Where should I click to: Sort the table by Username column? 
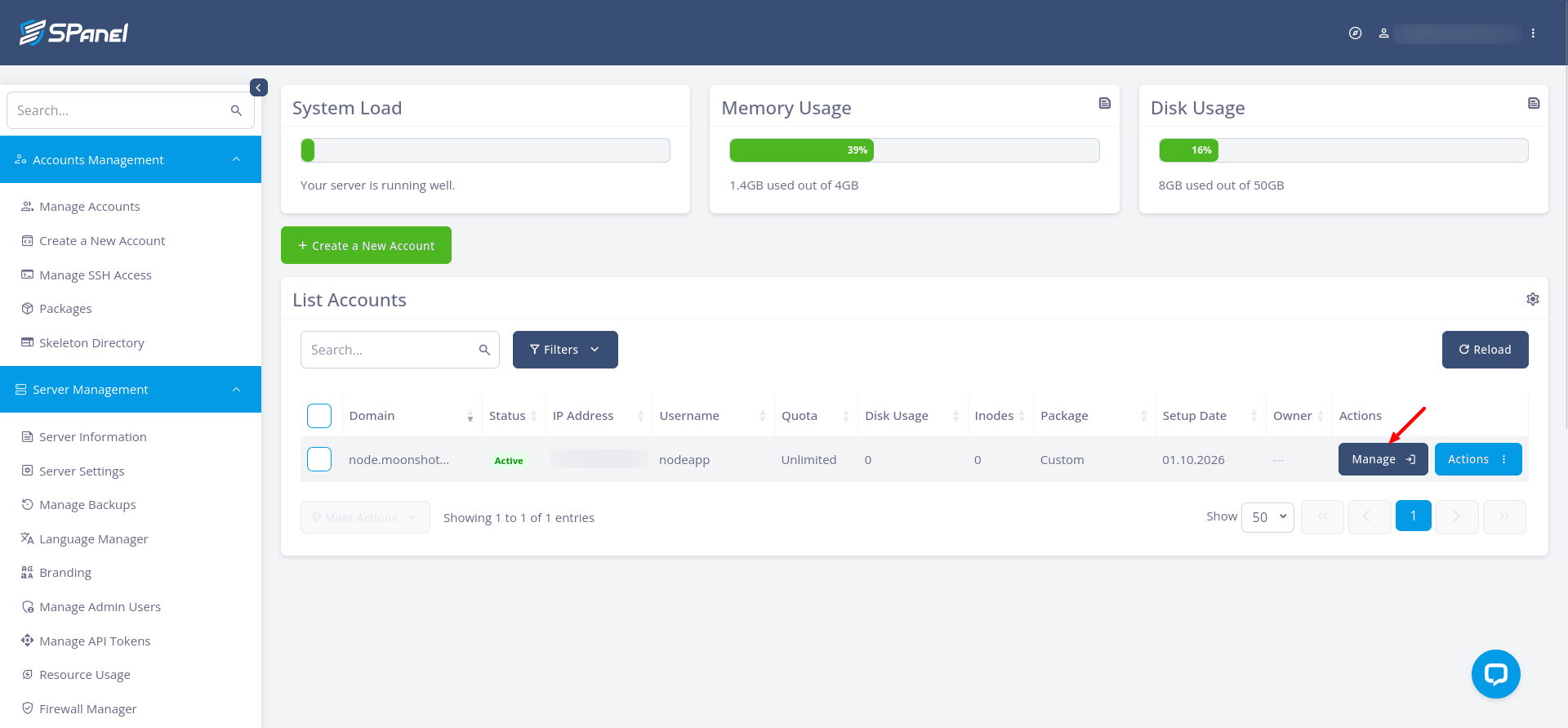pyautogui.click(x=713, y=416)
